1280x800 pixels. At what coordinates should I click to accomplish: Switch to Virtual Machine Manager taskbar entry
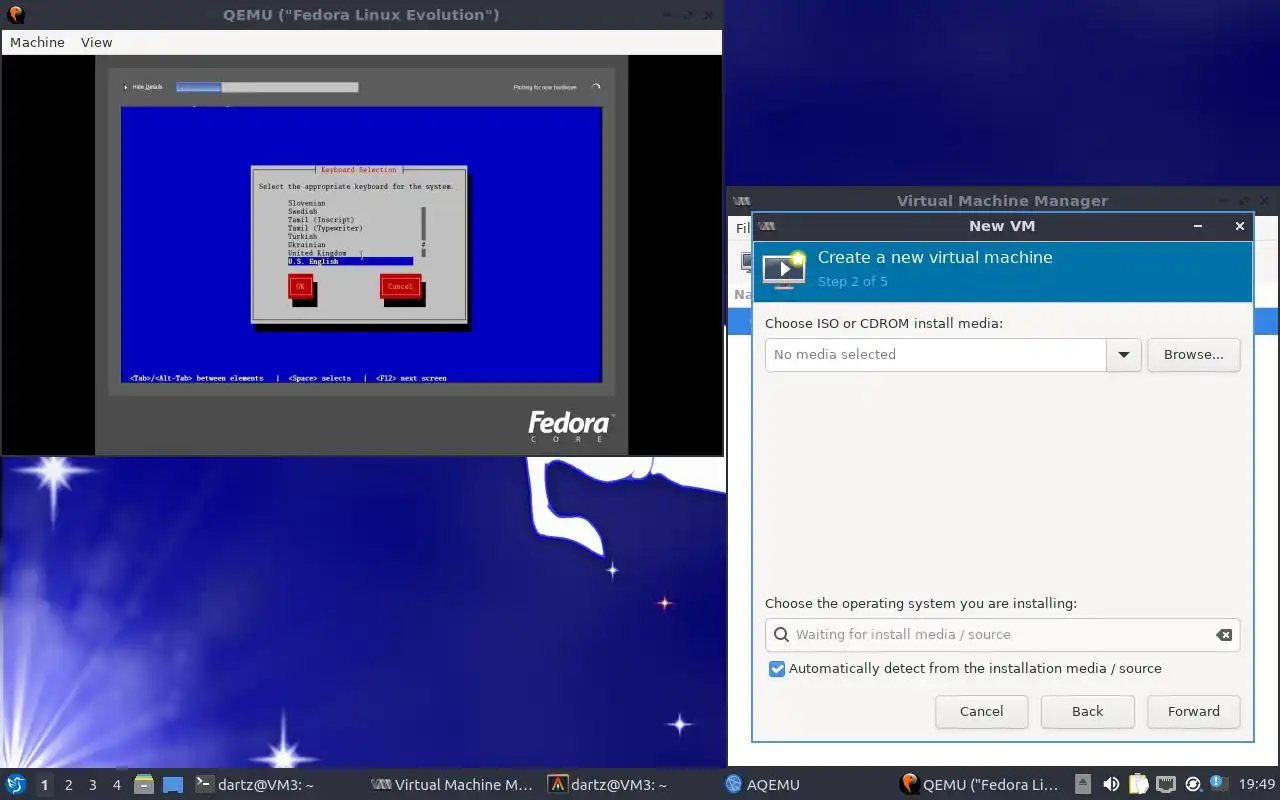452,785
